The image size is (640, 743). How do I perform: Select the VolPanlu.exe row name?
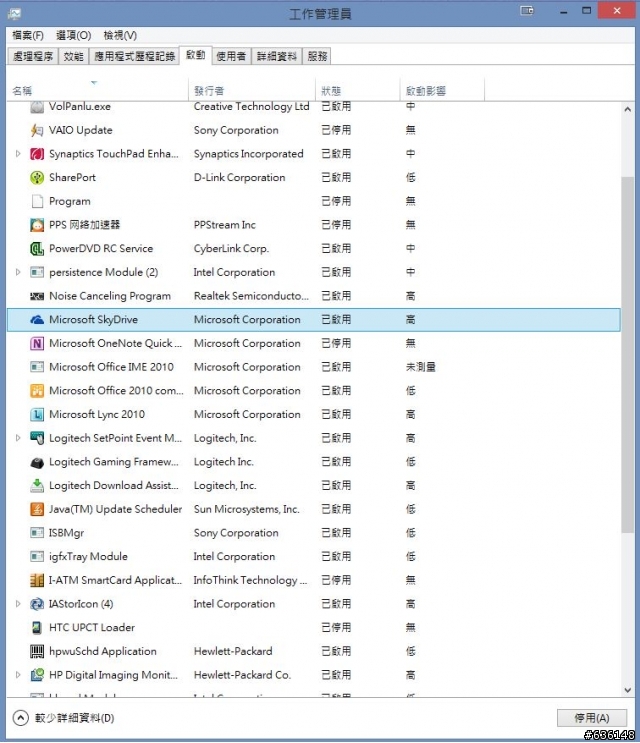coord(80,107)
